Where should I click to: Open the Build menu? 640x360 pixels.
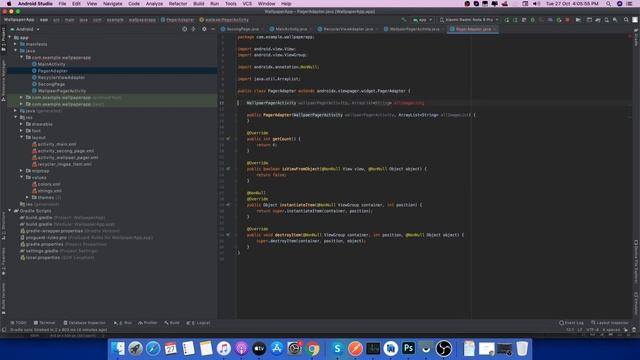pos(199,4)
